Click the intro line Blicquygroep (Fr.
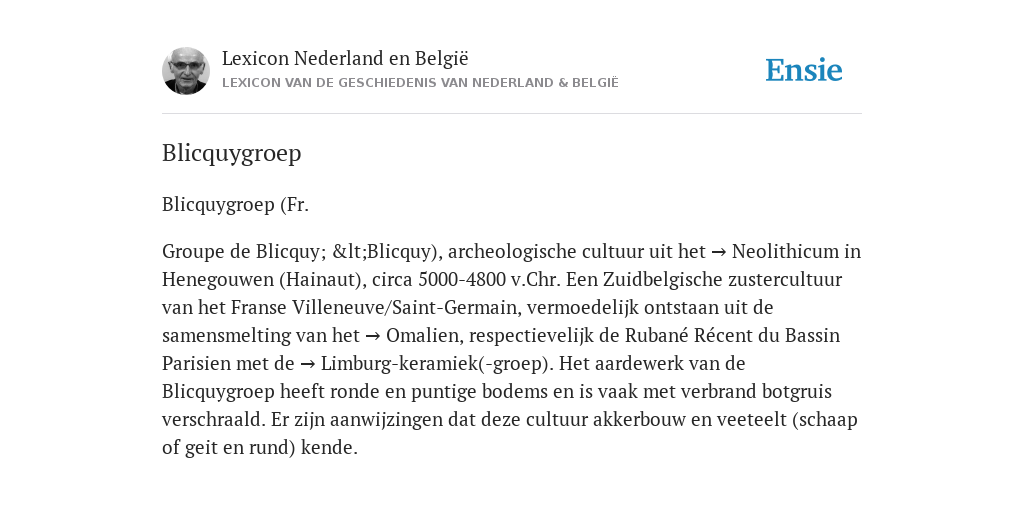 (x=235, y=204)
